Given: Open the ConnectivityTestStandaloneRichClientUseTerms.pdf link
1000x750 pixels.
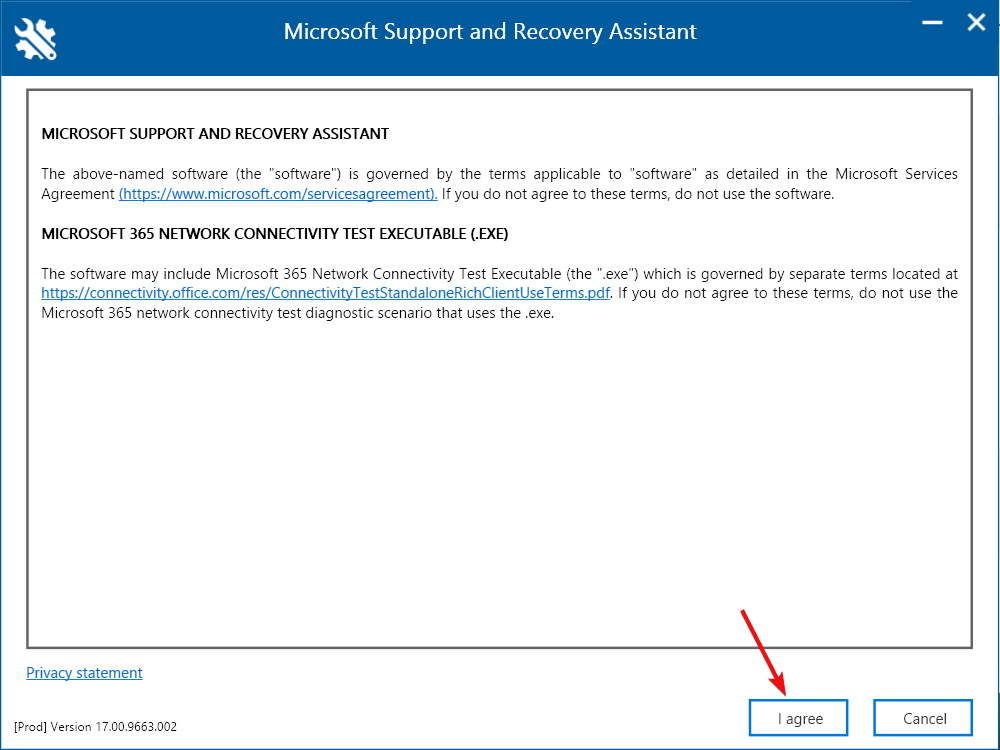Looking at the screenshot, I should tap(325, 293).
